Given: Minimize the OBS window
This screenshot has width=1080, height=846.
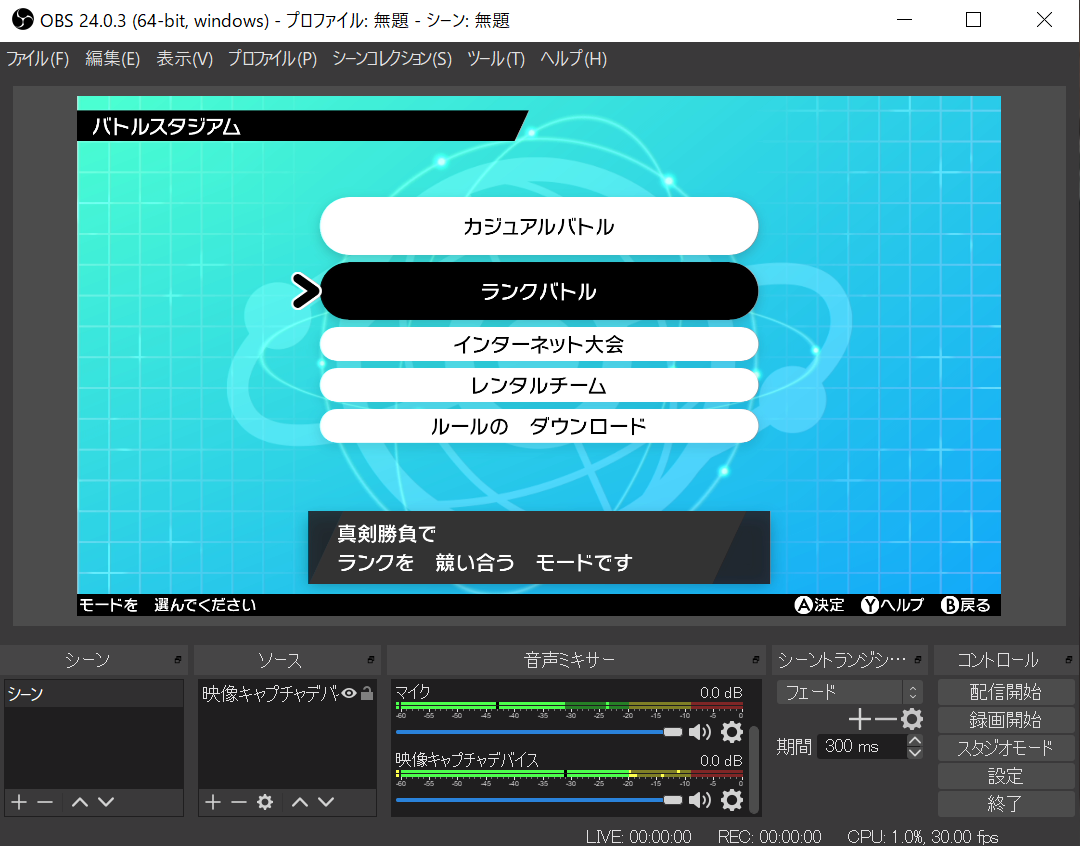Looking at the screenshot, I should (x=904, y=20).
